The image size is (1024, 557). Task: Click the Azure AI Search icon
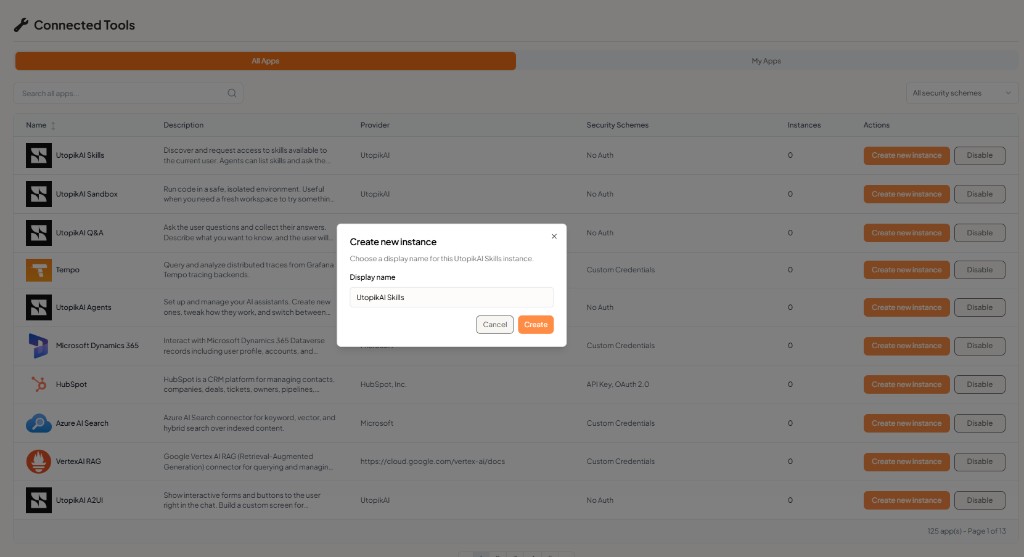click(39, 423)
